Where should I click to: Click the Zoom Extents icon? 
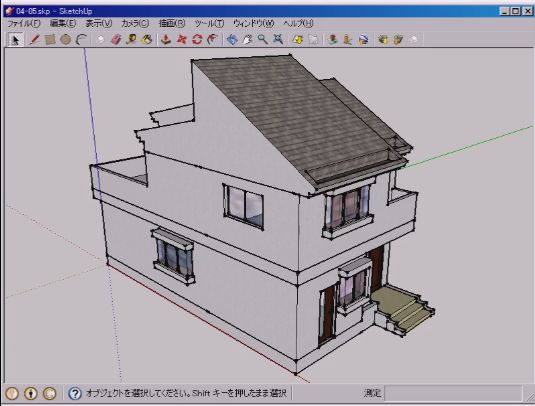[278, 40]
